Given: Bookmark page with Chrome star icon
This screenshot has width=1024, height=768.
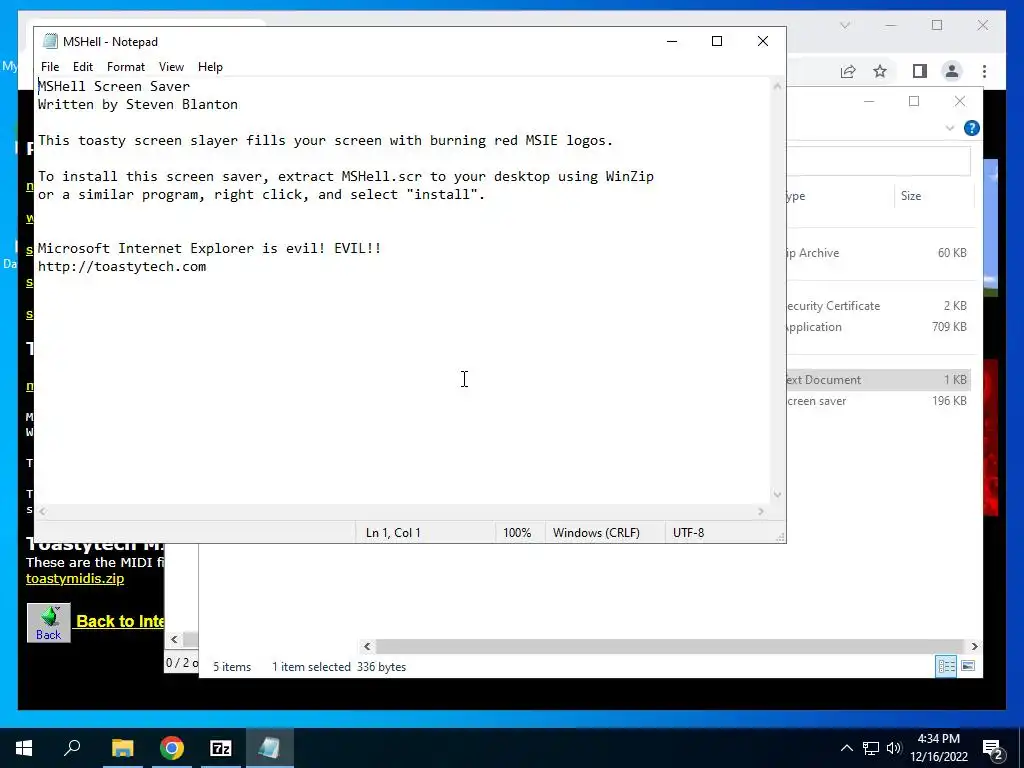Looking at the screenshot, I should (880, 71).
